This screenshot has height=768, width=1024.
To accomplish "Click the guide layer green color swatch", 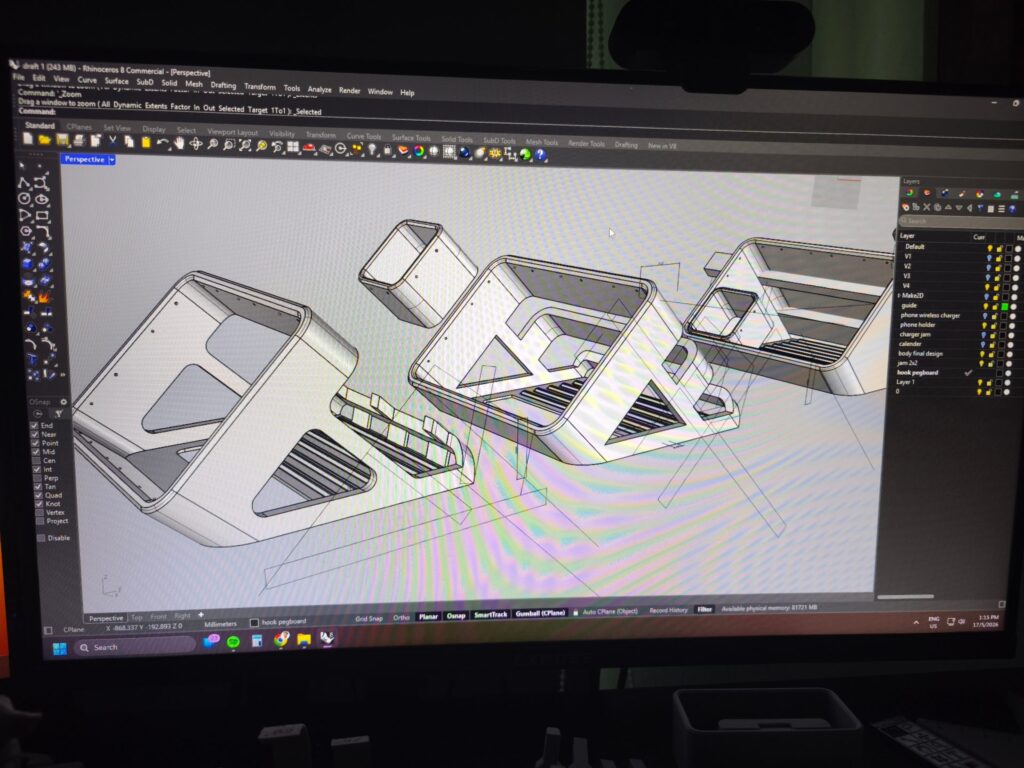I will (1004, 306).
